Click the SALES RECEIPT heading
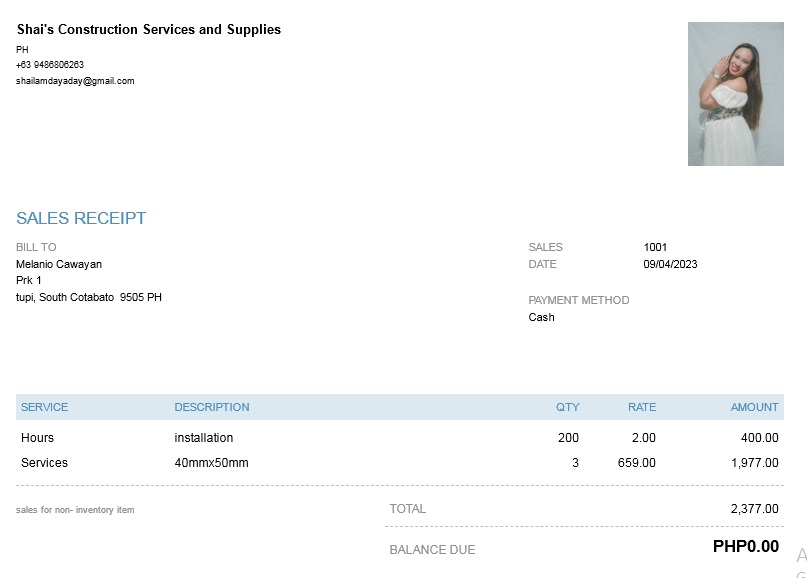Image resolution: width=807 pixels, height=578 pixels. 81,218
